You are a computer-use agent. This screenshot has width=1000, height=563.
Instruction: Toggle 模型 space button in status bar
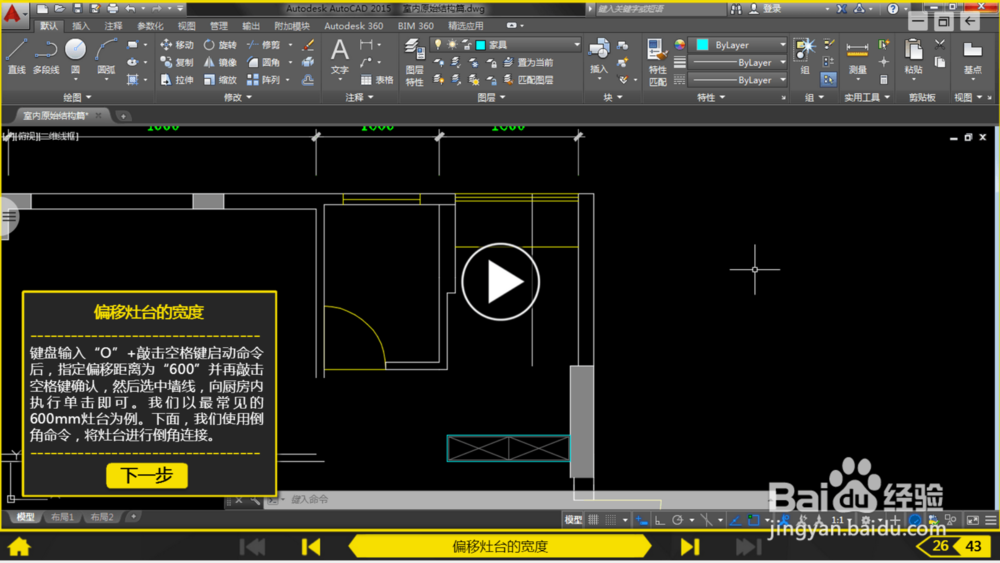coord(573,520)
